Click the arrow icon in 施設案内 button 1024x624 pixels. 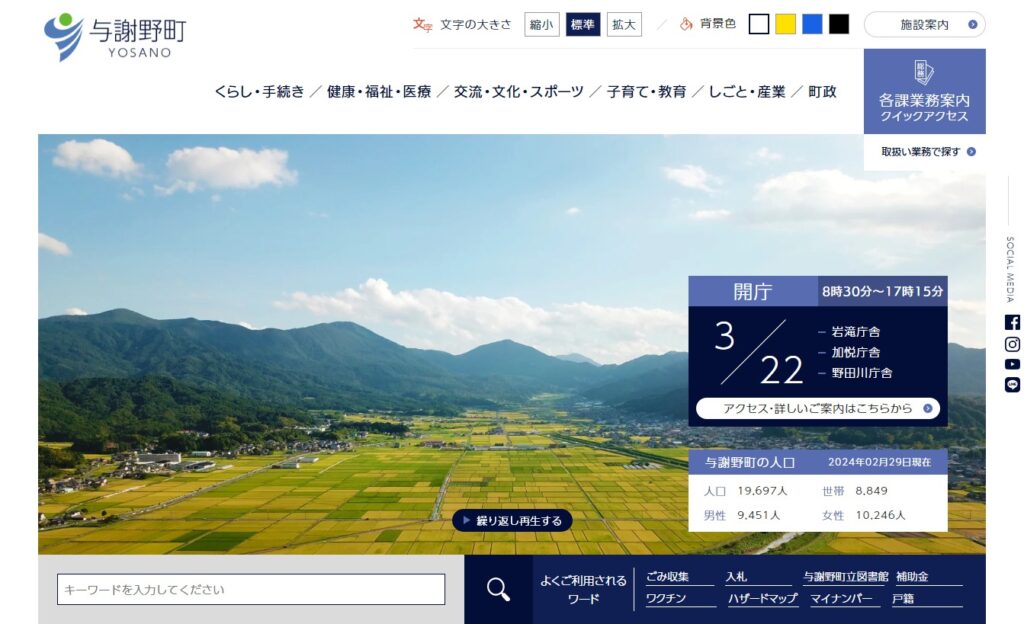[972, 25]
